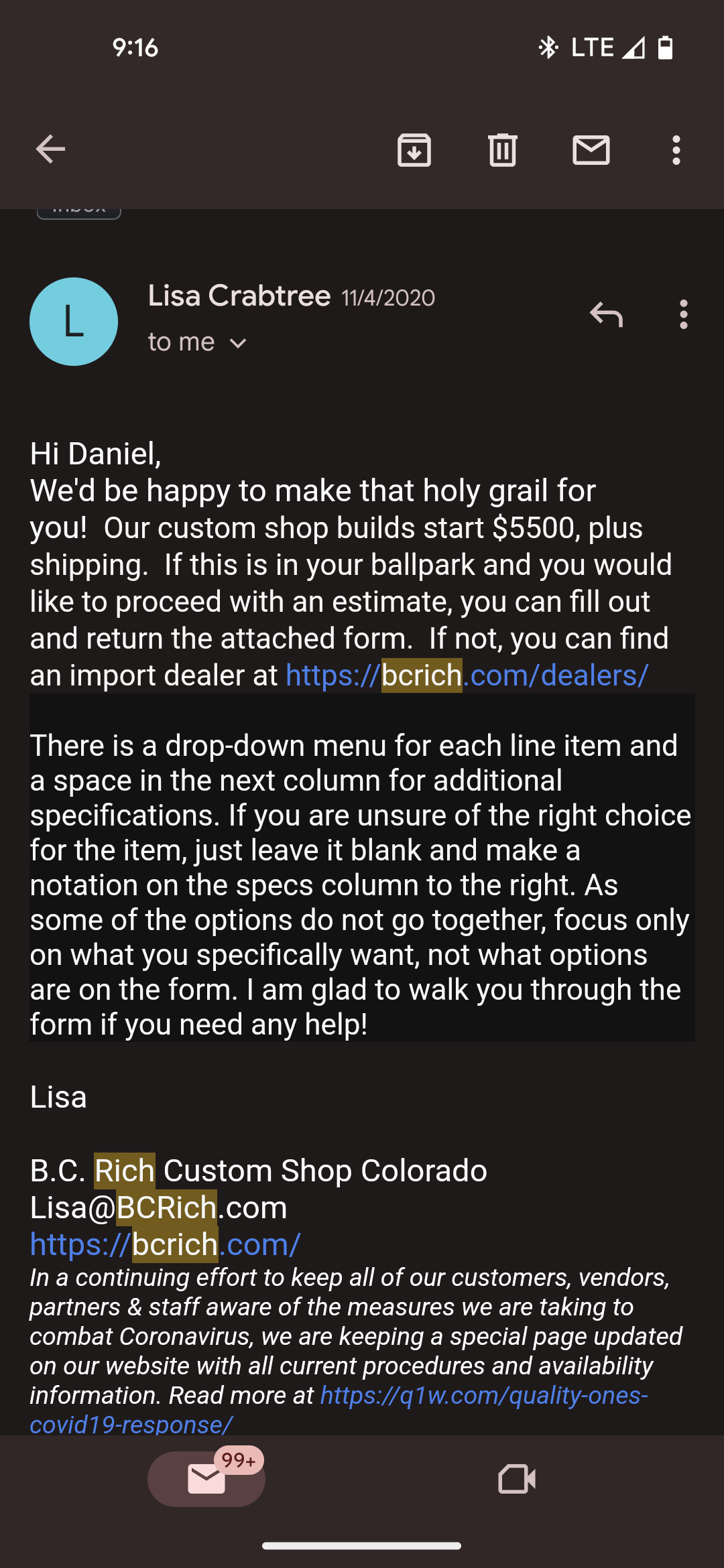Tap the battery icon in status bar
The width and height of the screenshot is (724, 1568).
pyautogui.click(x=665, y=48)
